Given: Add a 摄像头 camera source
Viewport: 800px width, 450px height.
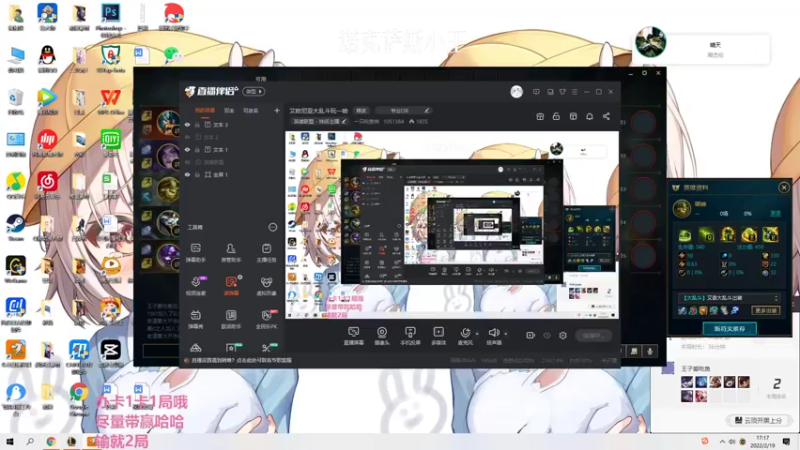Looking at the screenshot, I should 382,336.
